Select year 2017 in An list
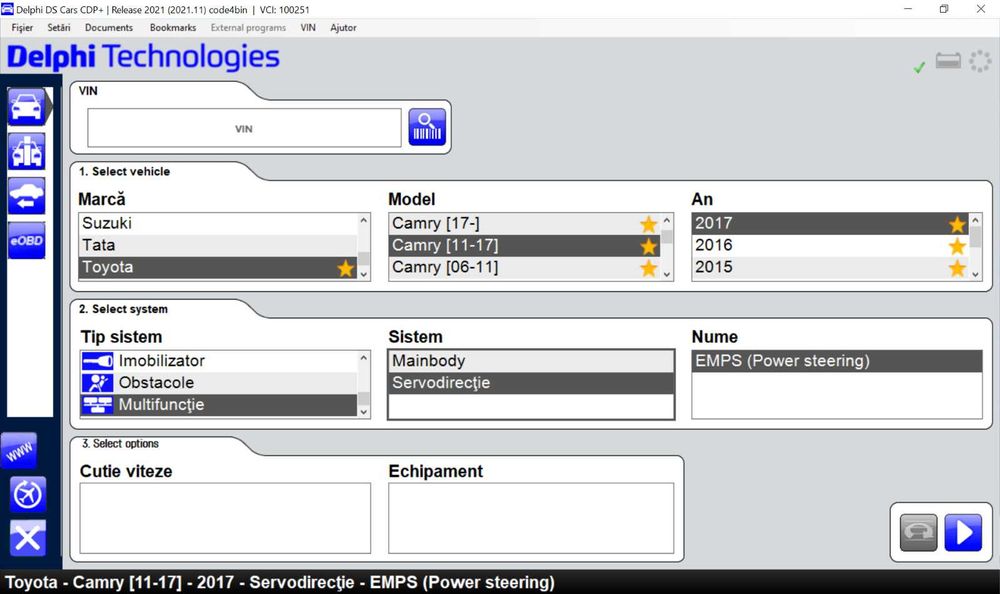 point(830,223)
